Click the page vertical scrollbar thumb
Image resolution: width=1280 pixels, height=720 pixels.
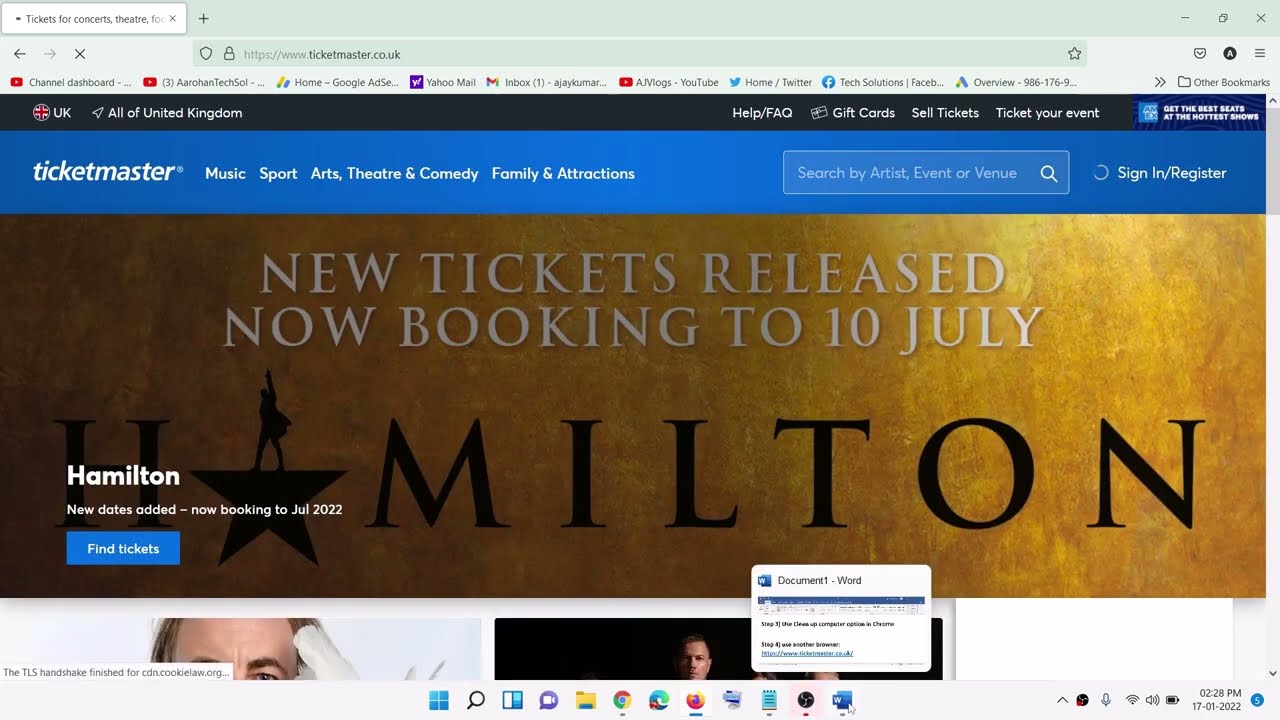tap(1273, 159)
